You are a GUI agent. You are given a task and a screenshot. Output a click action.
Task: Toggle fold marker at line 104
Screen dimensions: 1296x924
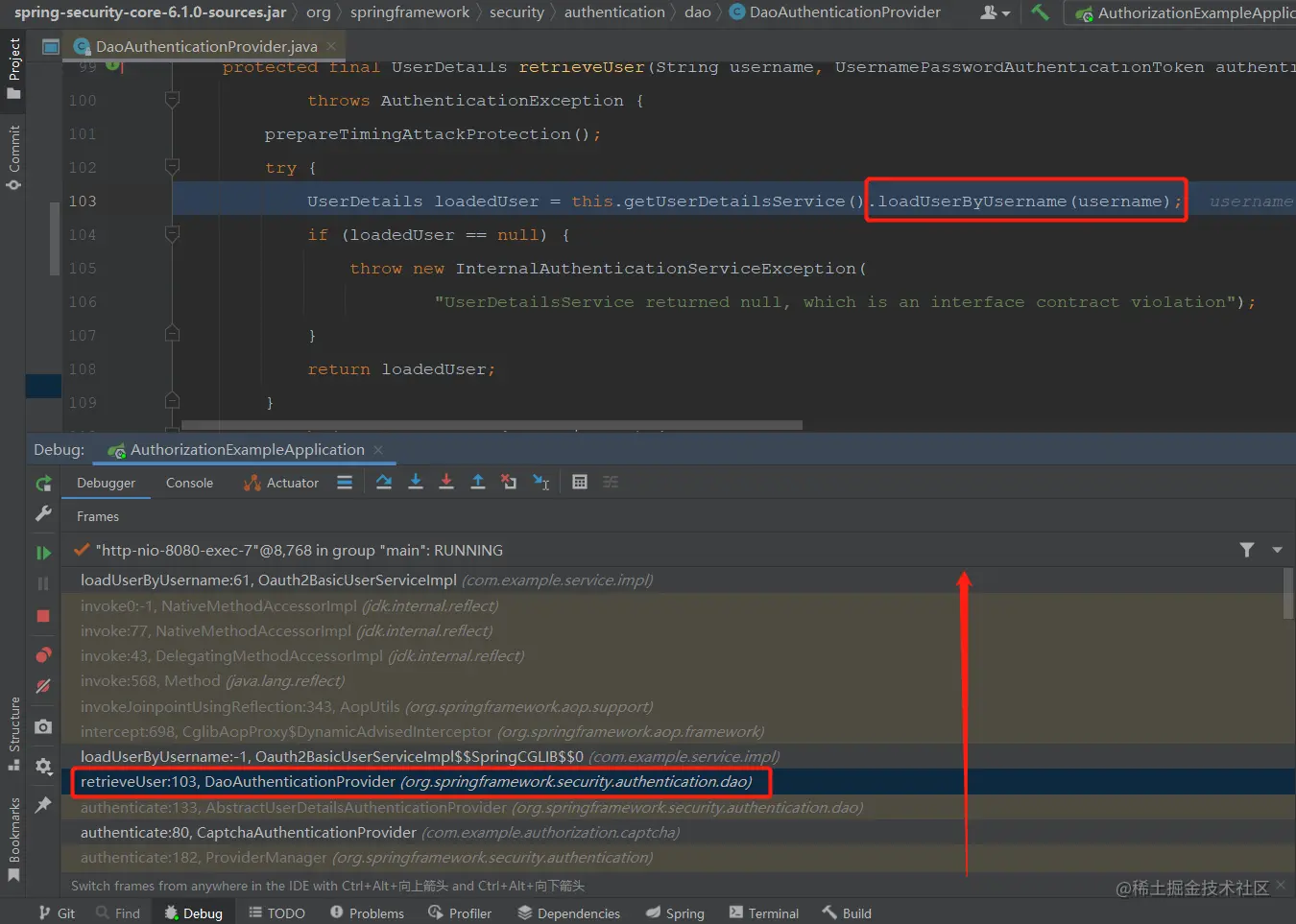172,234
